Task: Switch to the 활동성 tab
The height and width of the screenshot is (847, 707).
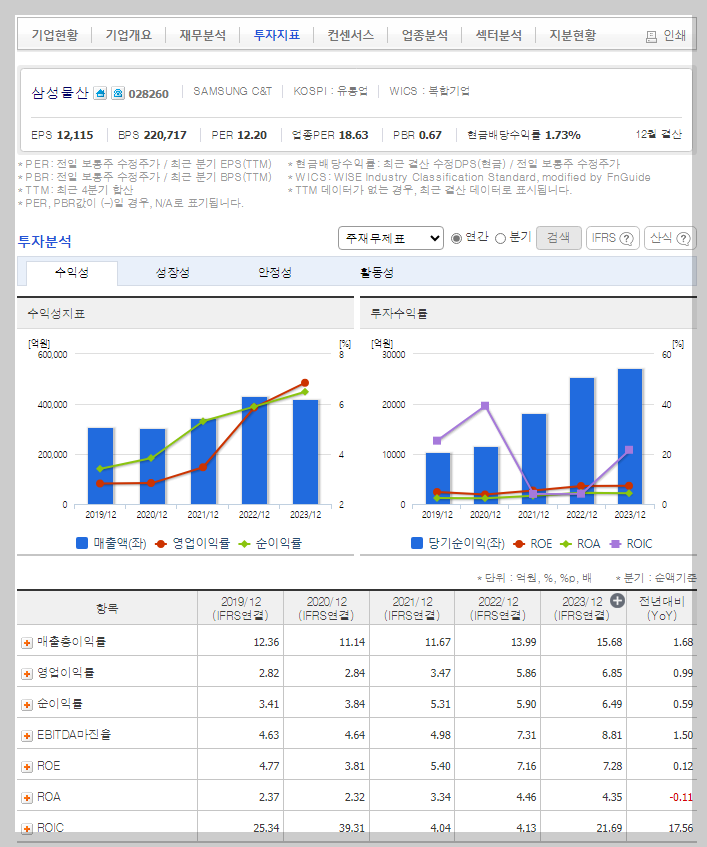Action: pos(377,273)
